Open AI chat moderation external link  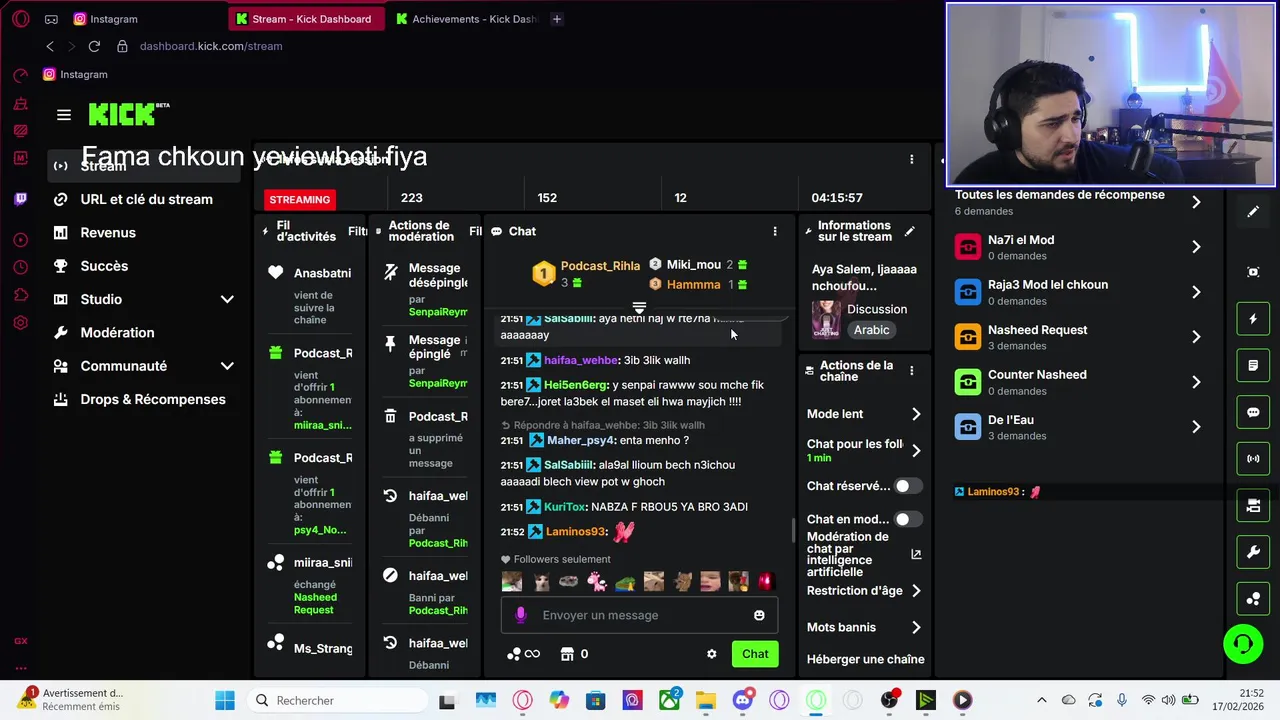[916, 554]
